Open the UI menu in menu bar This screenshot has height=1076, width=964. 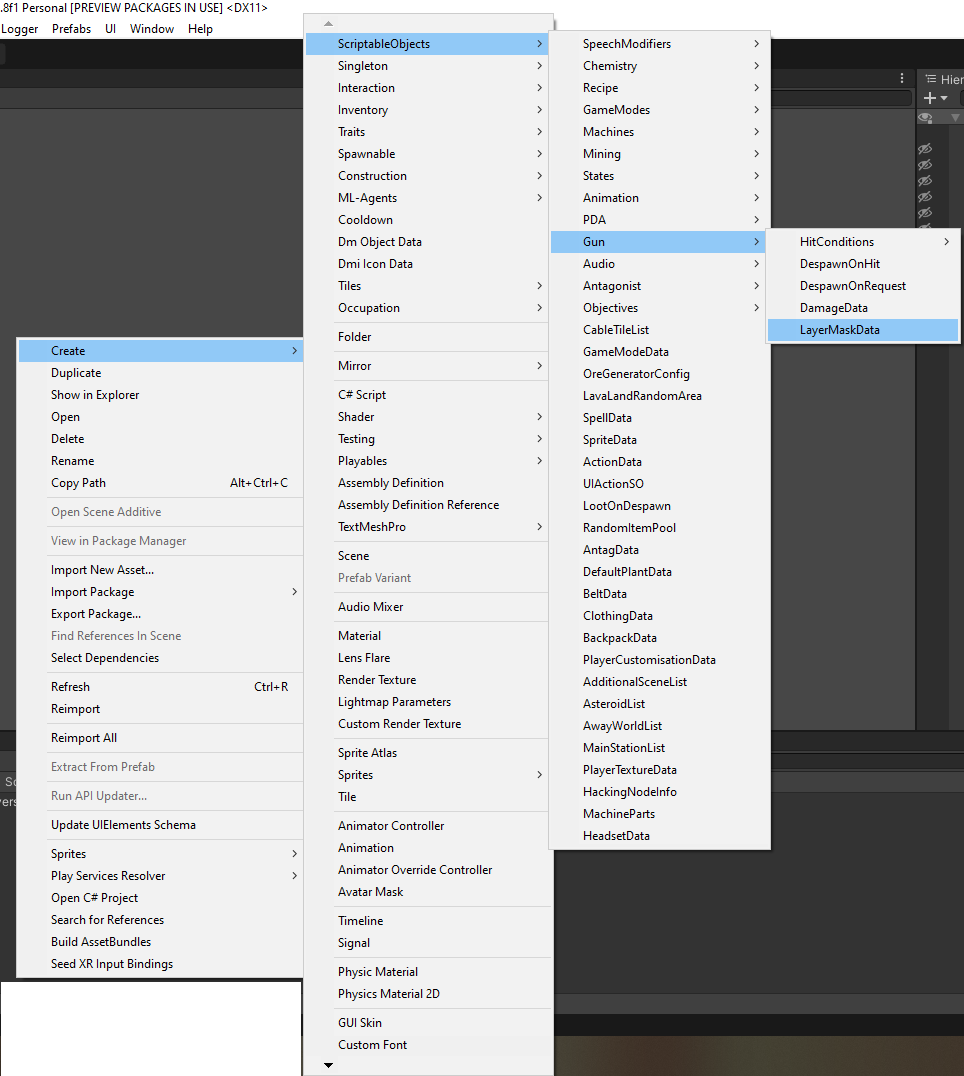[110, 29]
